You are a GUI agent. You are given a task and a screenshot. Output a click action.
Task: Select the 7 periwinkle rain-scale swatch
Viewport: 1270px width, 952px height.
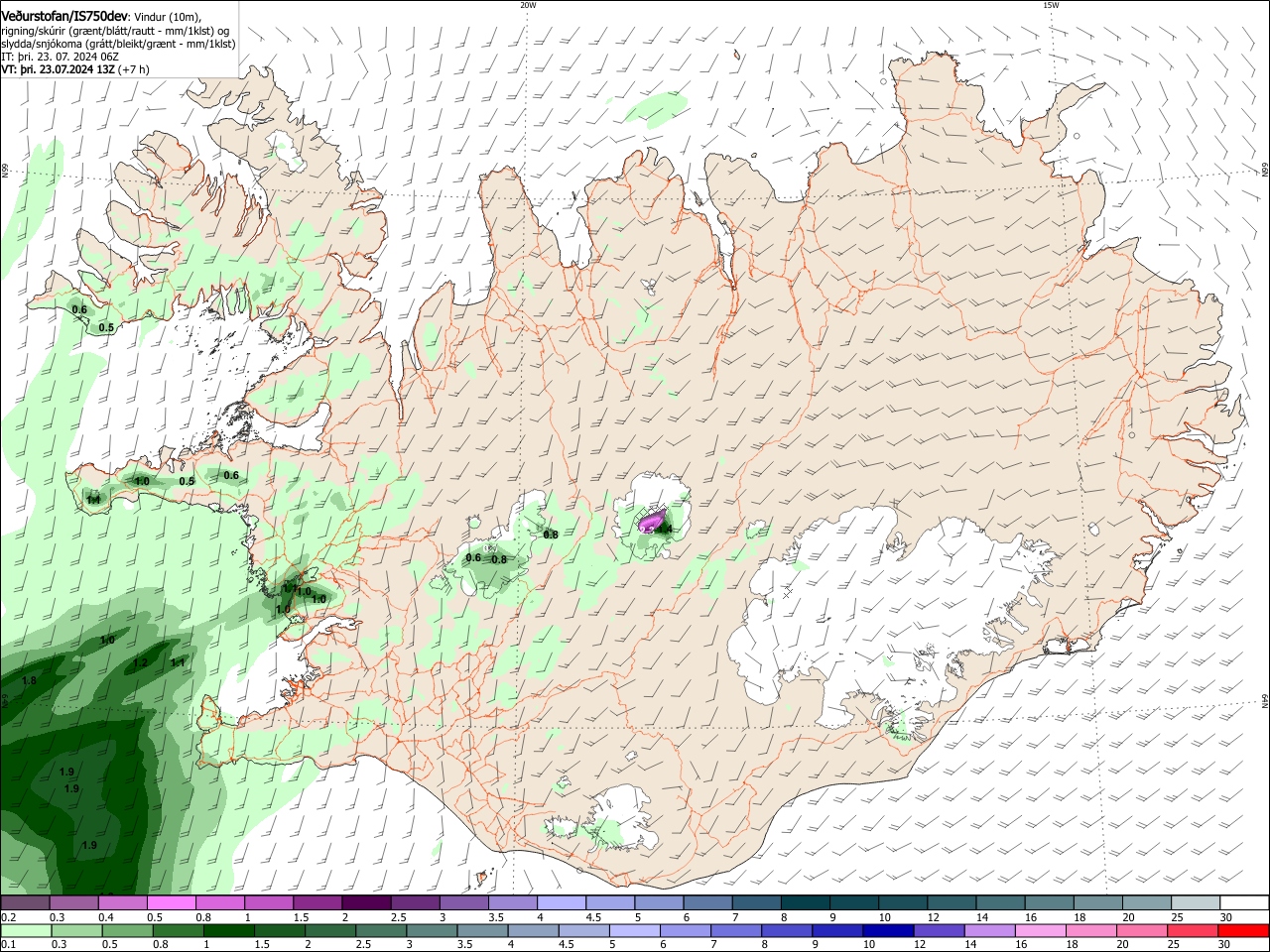736,931
